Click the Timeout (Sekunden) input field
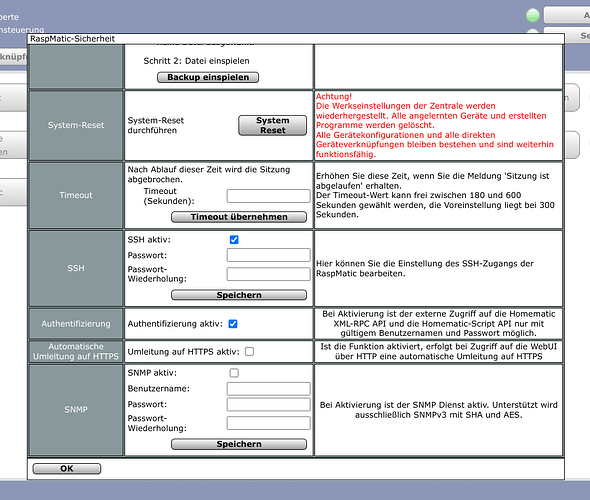This screenshot has height=500, width=590. tap(268, 196)
